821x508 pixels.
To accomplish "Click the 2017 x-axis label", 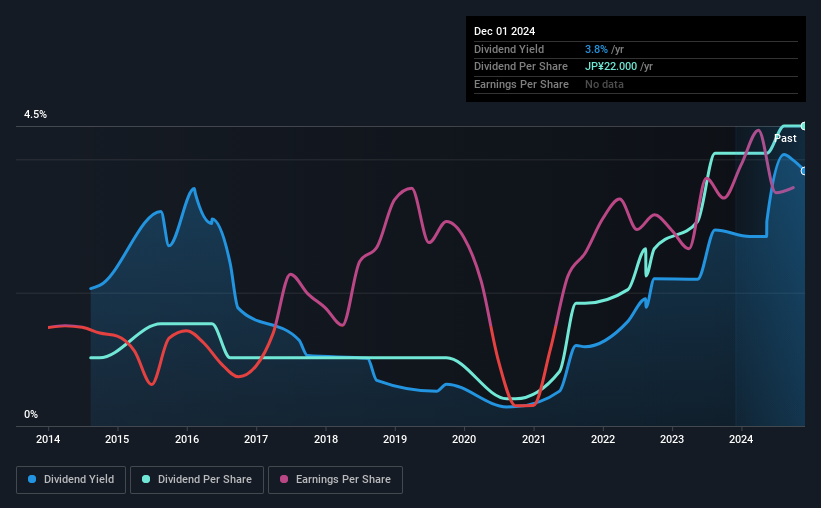I will point(256,439).
